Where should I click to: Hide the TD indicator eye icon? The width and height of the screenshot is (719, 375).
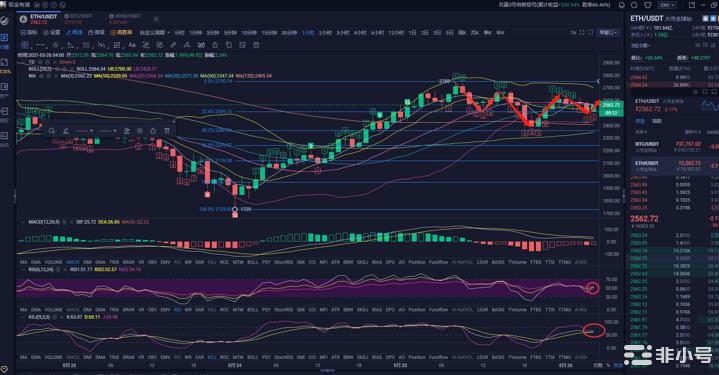(x=40, y=62)
